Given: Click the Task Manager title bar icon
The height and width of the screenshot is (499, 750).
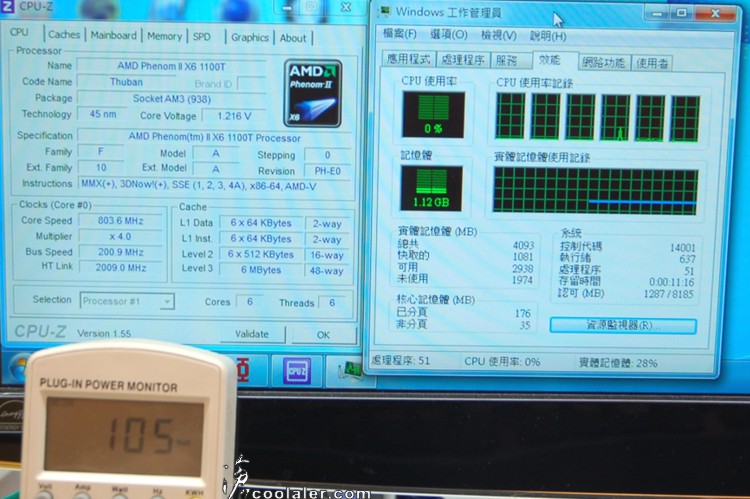Looking at the screenshot, I should click(x=385, y=12).
